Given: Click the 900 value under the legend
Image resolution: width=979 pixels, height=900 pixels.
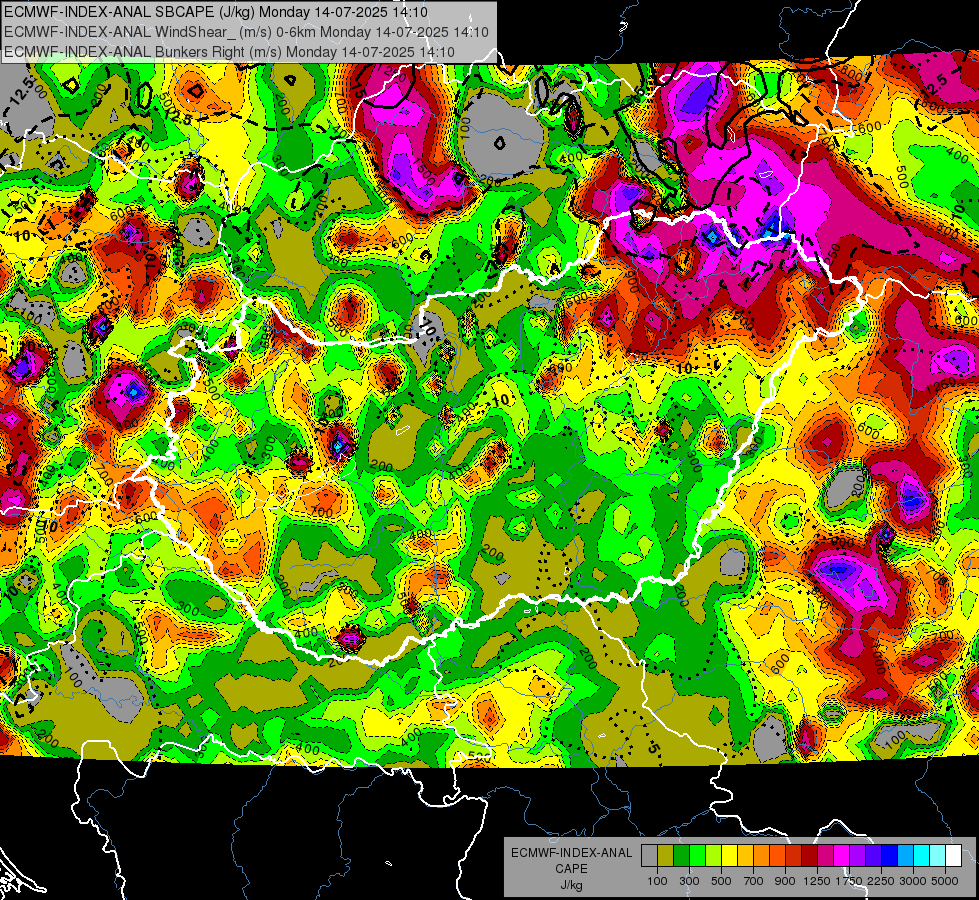Looking at the screenshot, I should [x=785, y=881].
